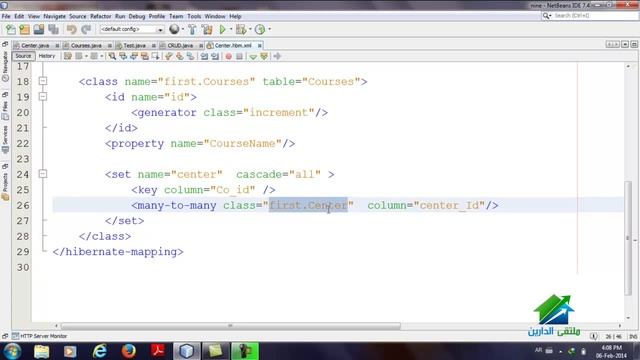Viewport: 640px width, 360px height.
Task: Click the Save All toolbar icon
Action: click(x=53, y=29)
